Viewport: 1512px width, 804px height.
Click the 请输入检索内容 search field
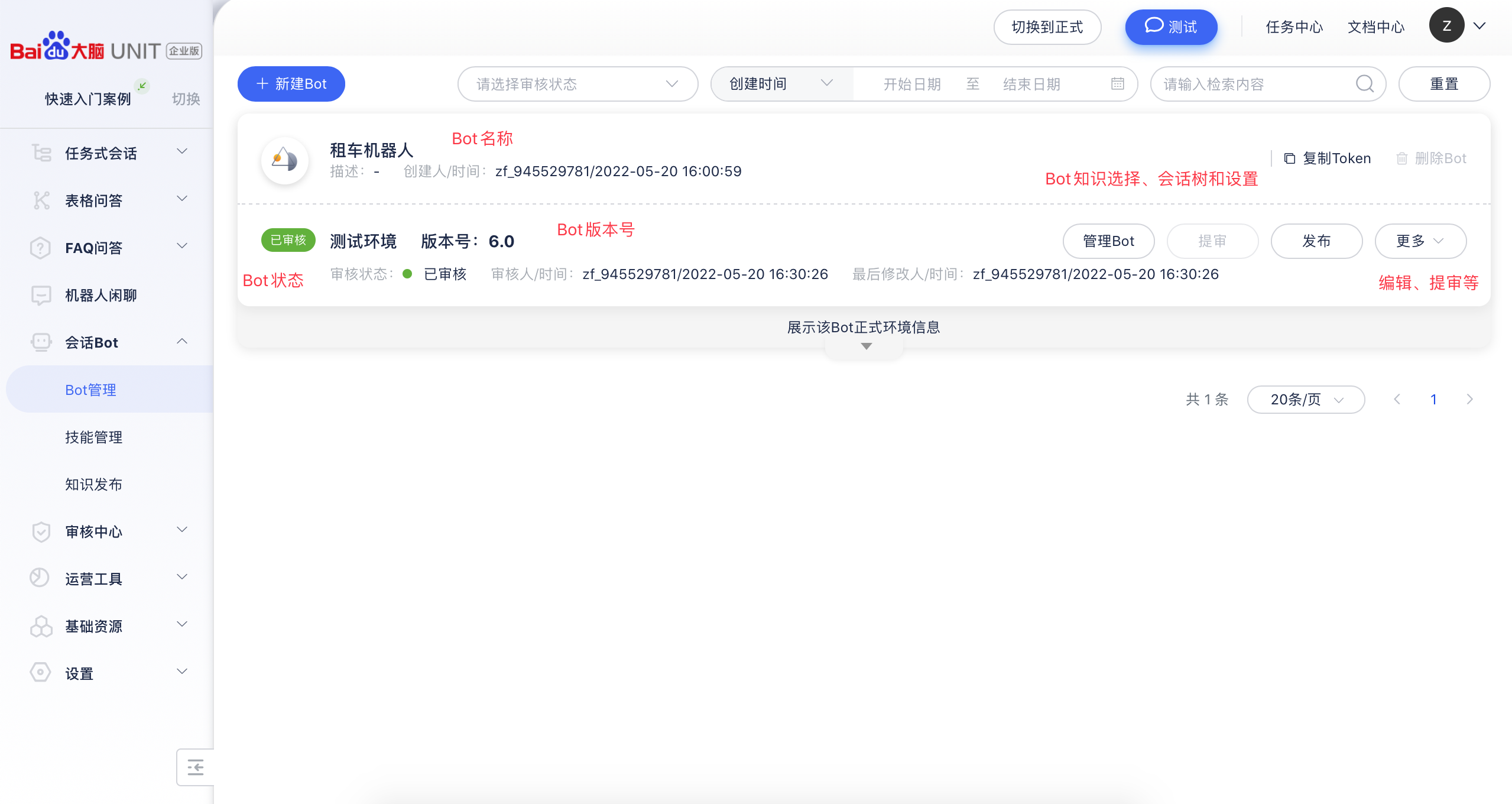pyautogui.click(x=1268, y=84)
